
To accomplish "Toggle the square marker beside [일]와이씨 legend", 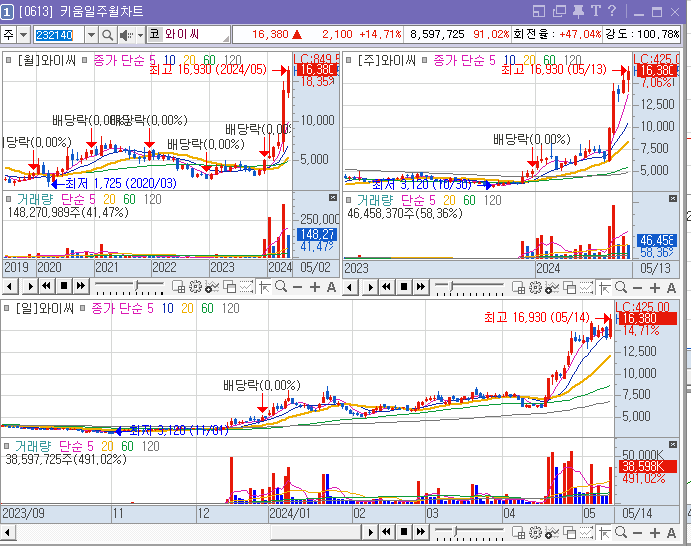I will 7,308.
